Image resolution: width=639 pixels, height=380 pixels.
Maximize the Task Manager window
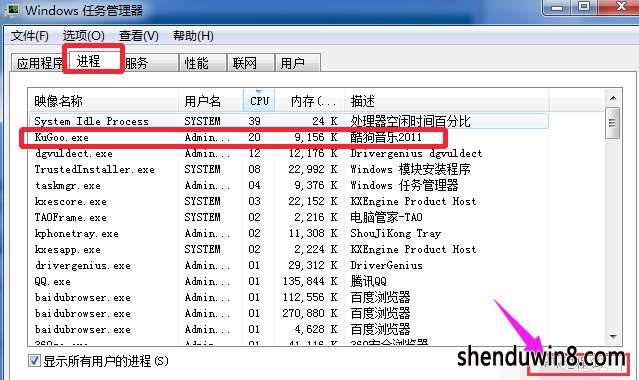click(584, 7)
